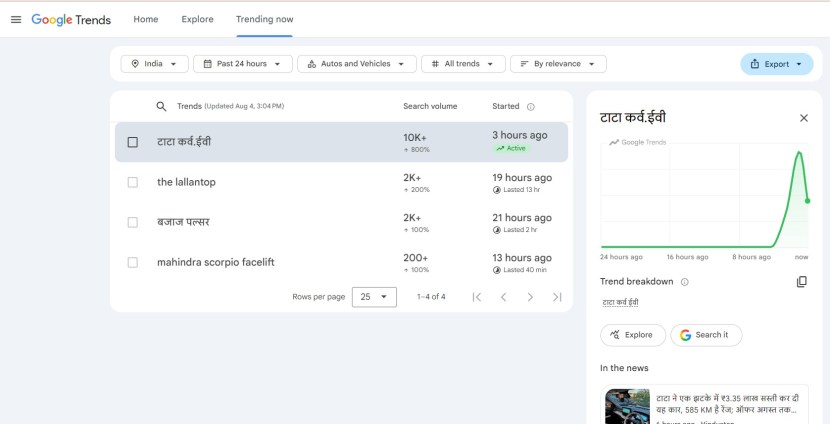Open the Autos and Vehicles category dropdown
The image size is (830, 424).
tap(357, 64)
